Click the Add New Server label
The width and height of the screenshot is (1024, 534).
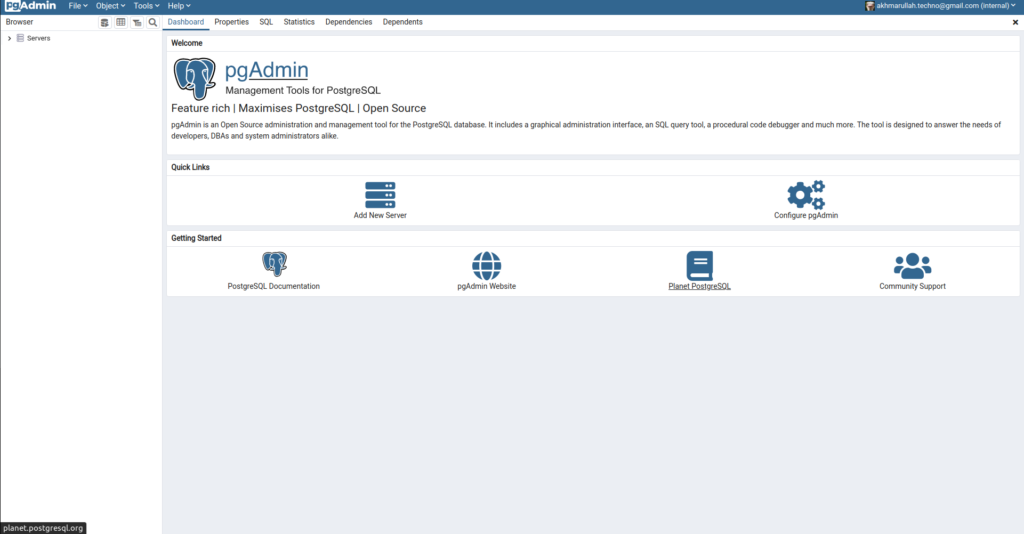(380, 215)
